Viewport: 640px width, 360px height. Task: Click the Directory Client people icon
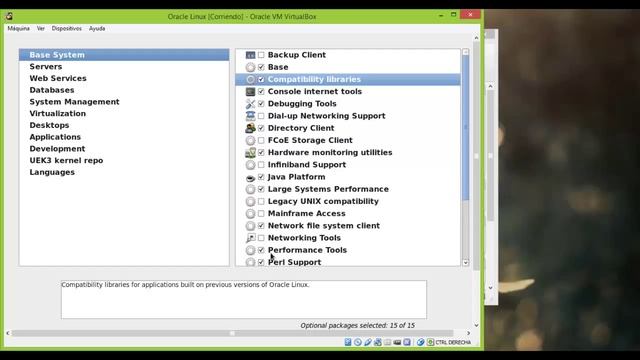tap(250, 128)
